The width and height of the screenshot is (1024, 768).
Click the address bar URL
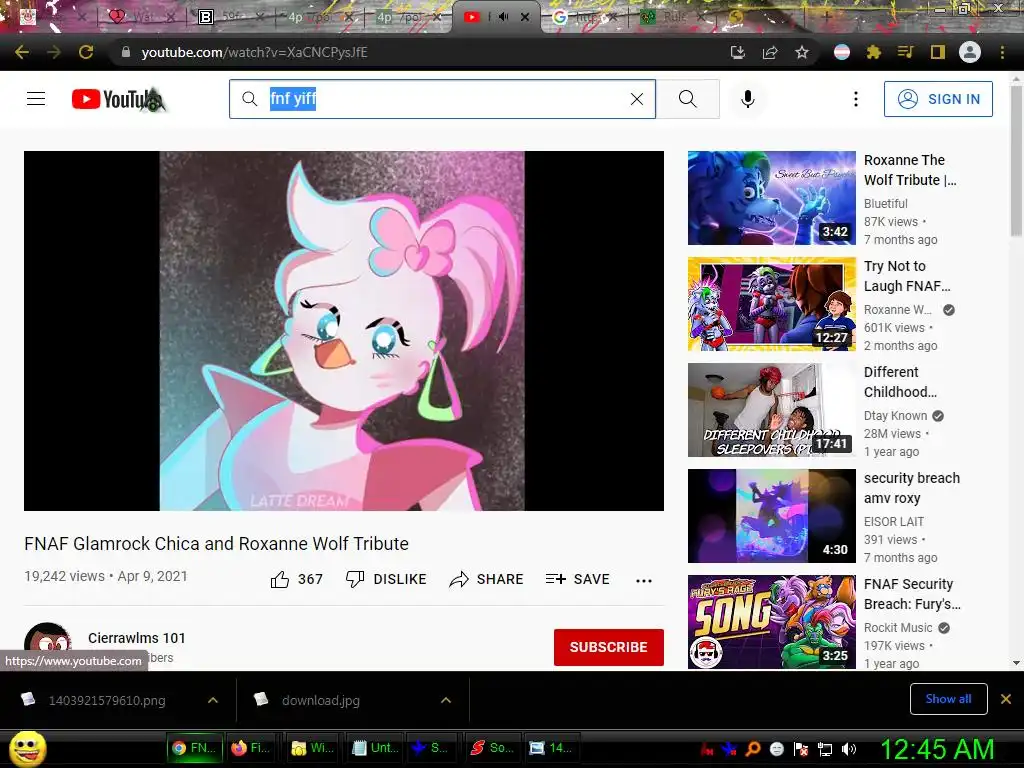tap(255, 52)
